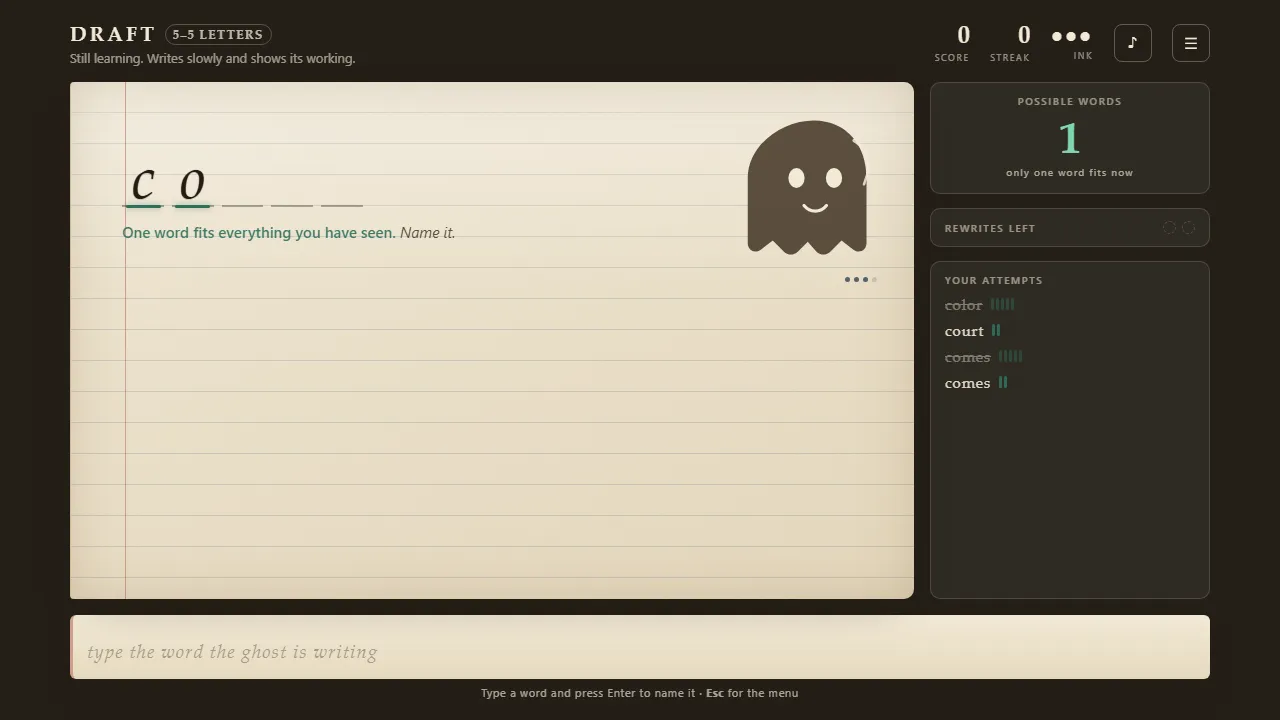Click the typing dots below the ghost

(861, 280)
